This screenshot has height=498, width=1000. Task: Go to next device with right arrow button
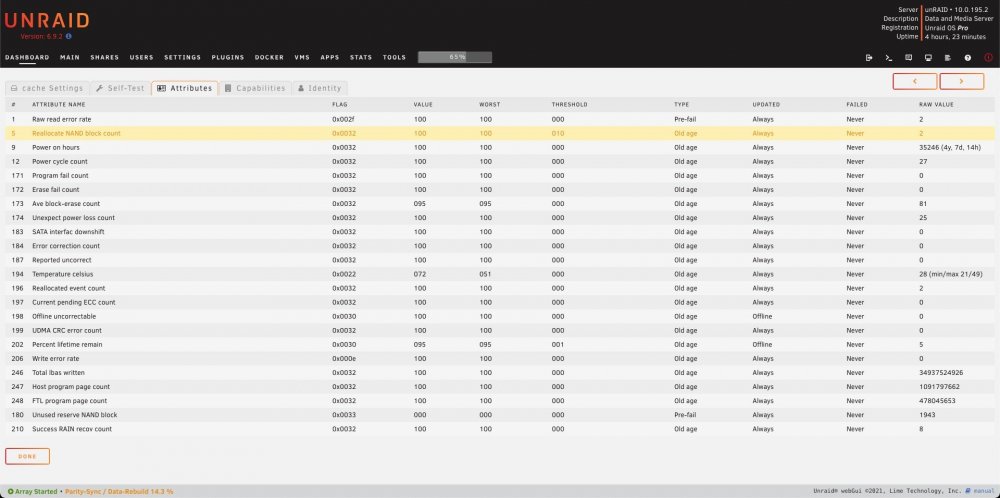[x=961, y=81]
